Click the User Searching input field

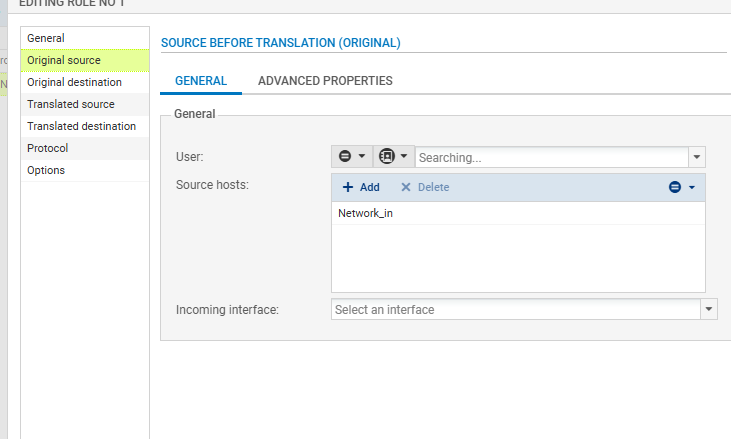(551, 157)
